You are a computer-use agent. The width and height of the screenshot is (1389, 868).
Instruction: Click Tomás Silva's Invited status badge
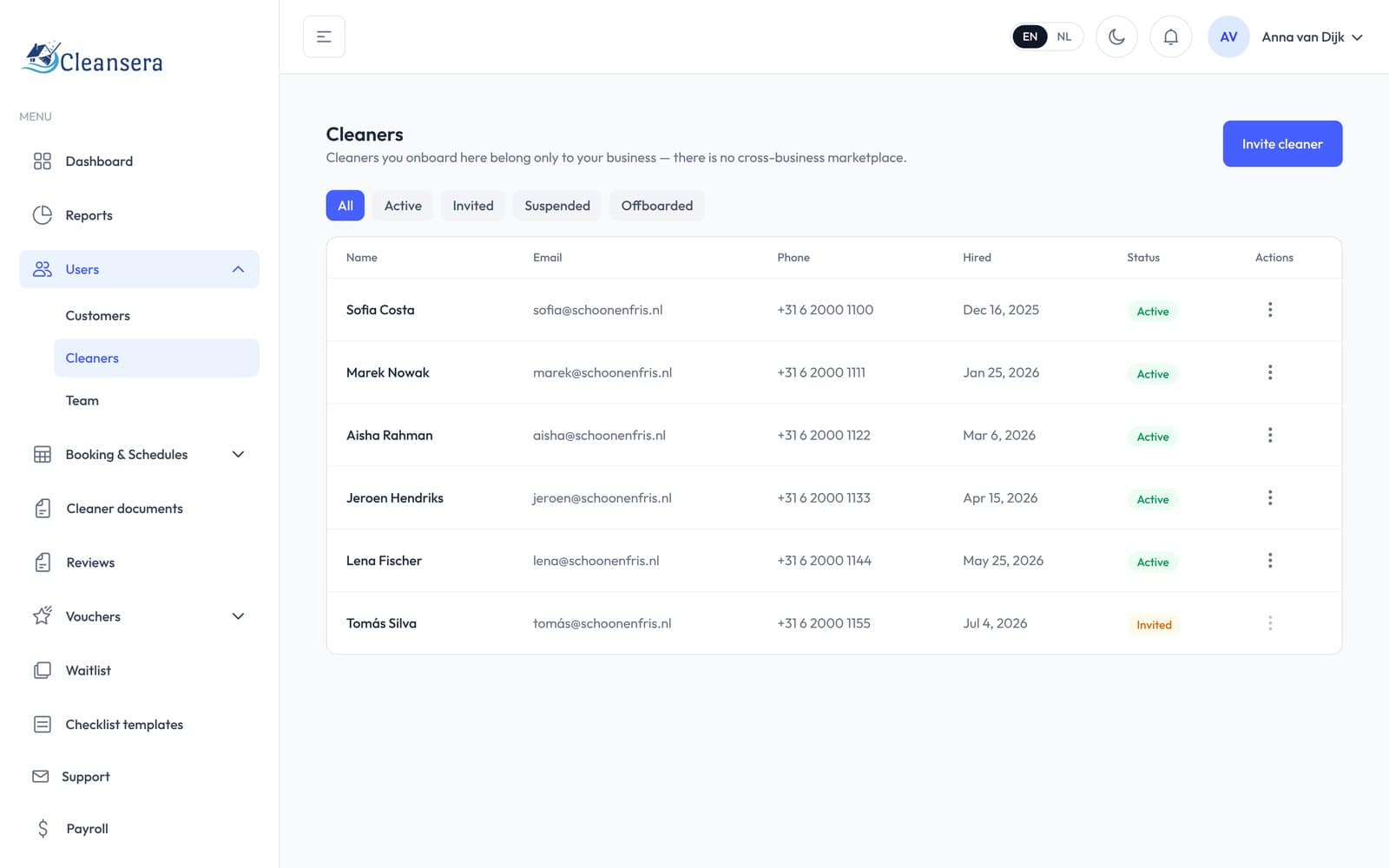coord(1154,625)
